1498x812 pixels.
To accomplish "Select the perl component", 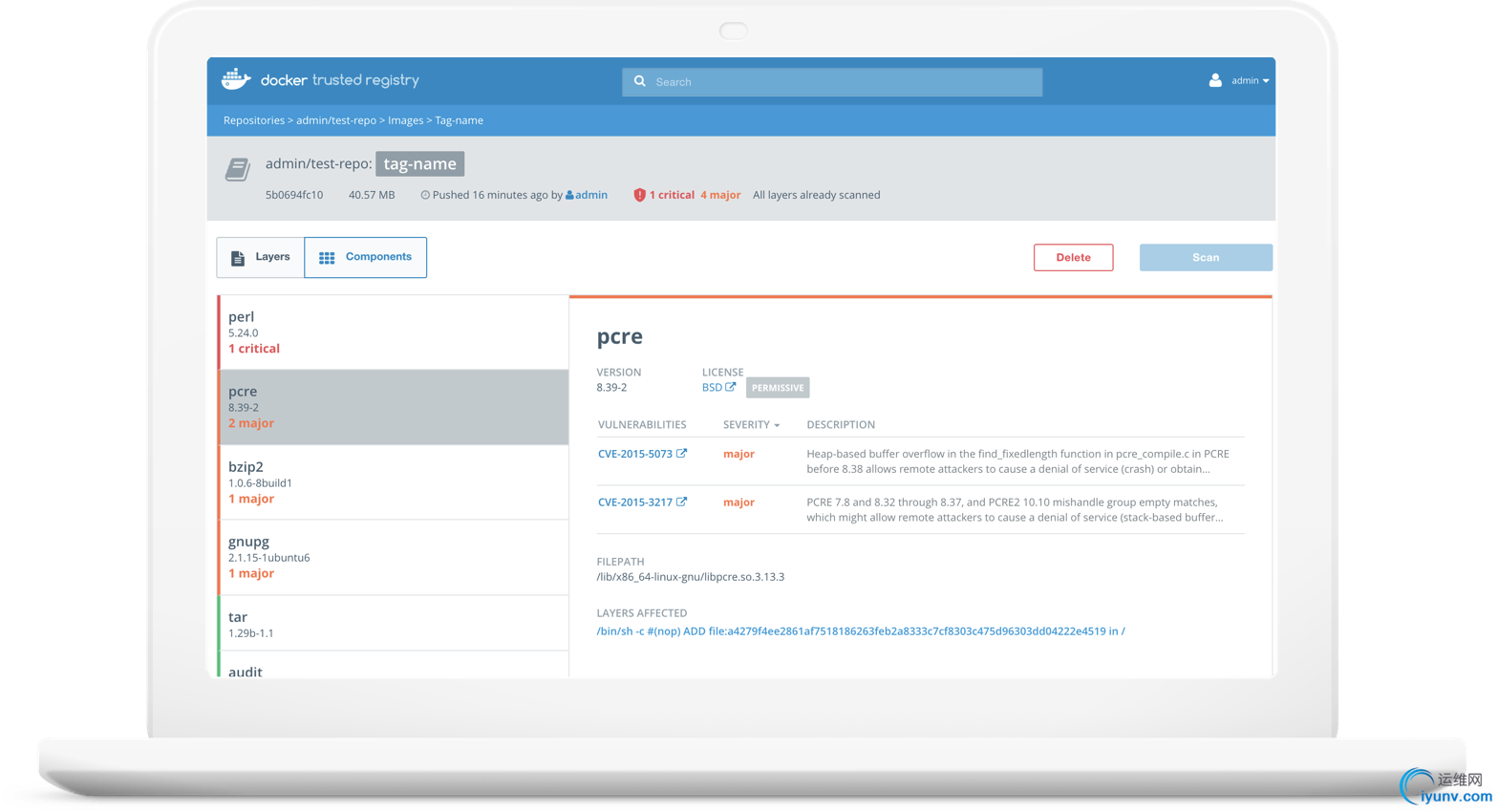I will [394, 332].
